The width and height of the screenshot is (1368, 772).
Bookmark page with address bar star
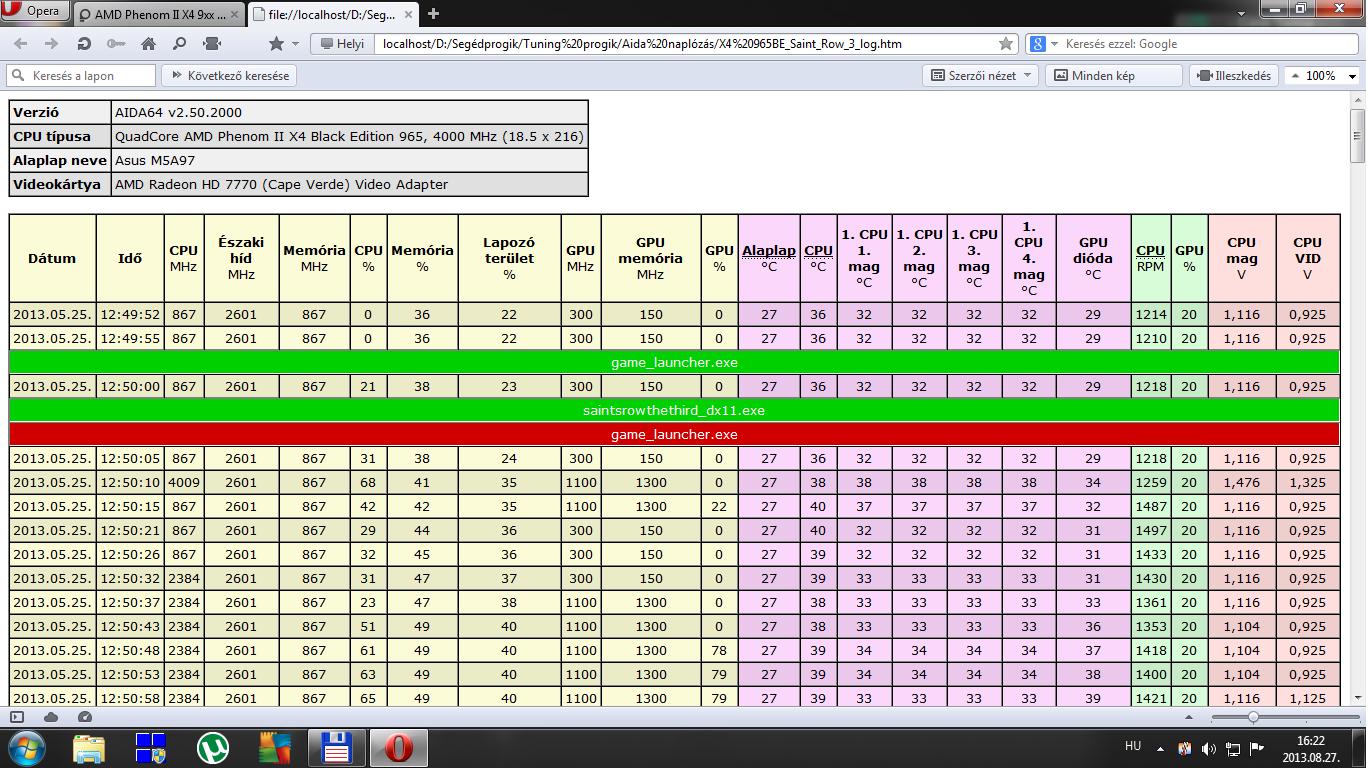[x=1006, y=44]
